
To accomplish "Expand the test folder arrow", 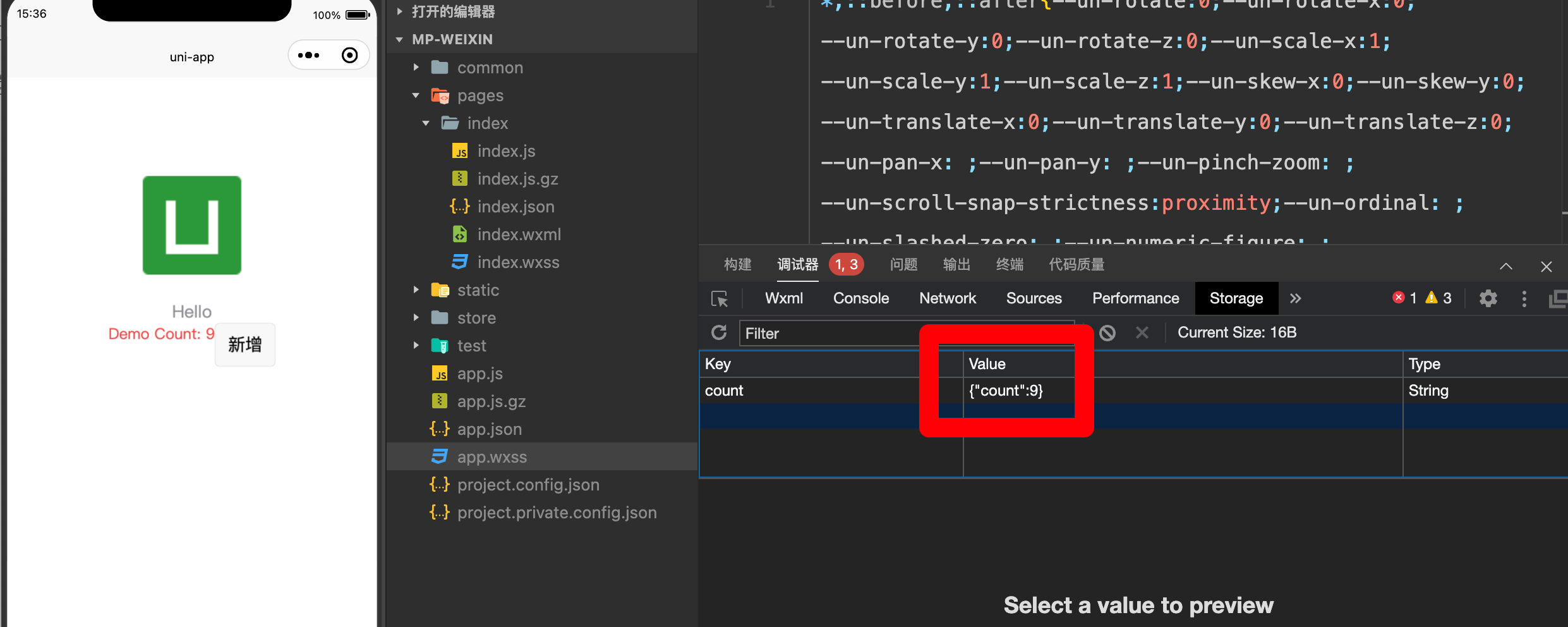I will [x=416, y=345].
